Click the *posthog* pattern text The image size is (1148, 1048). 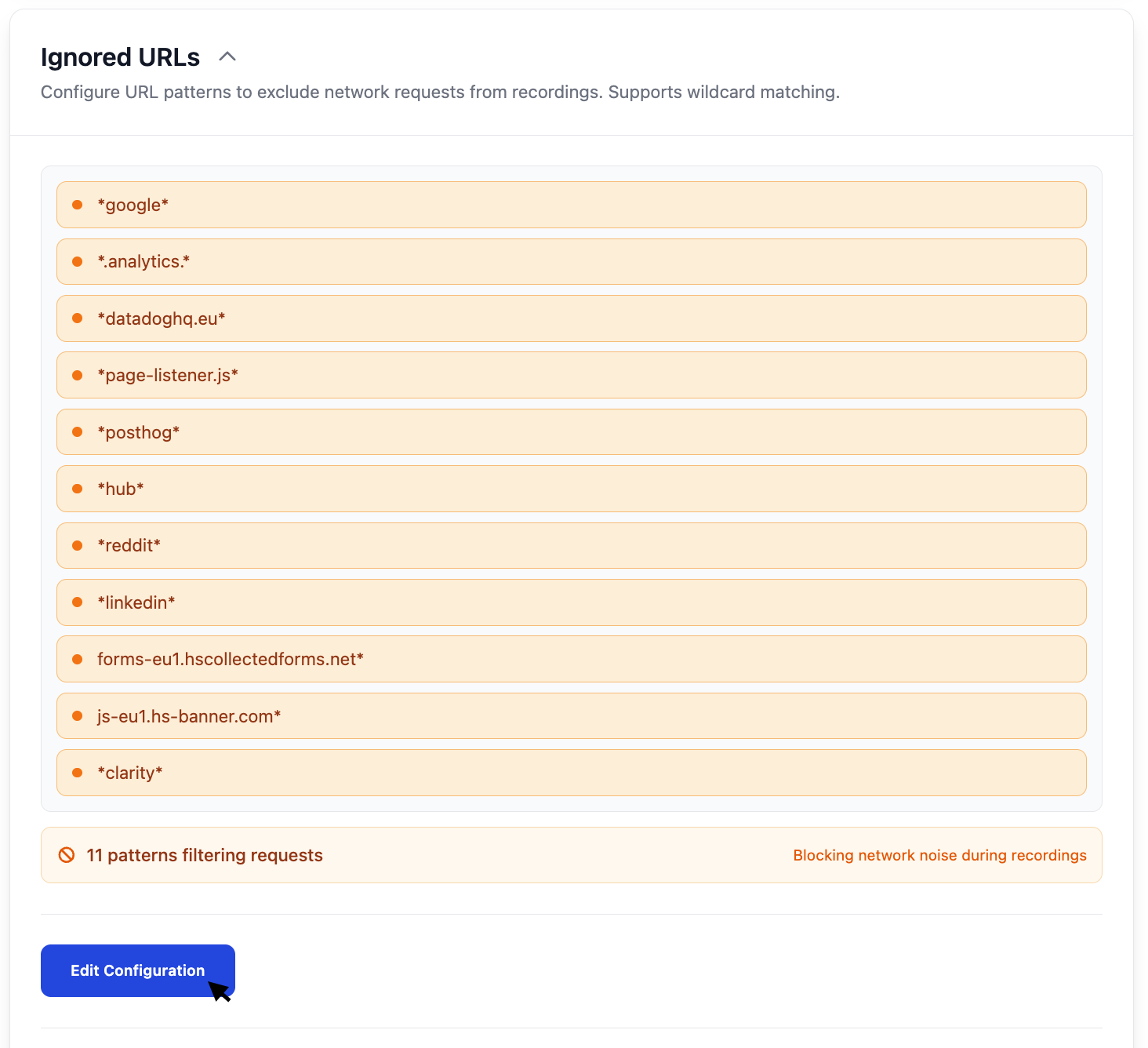click(x=138, y=432)
